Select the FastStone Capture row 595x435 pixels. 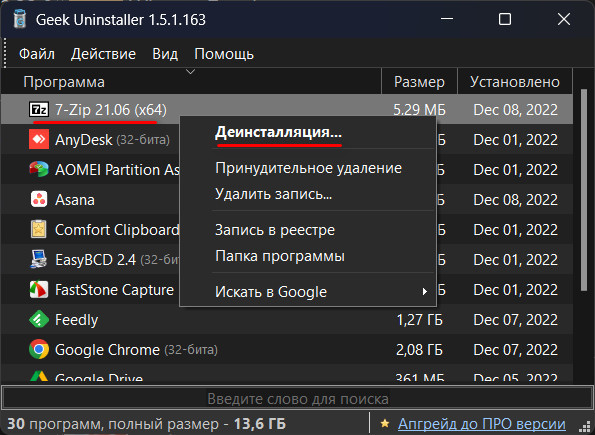coord(91,289)
